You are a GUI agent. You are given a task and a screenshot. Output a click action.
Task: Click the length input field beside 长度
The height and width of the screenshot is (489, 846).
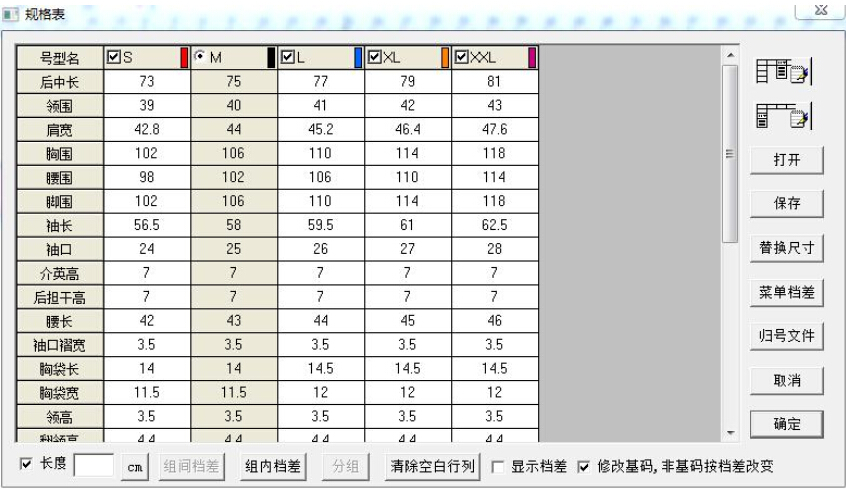[94, 466]
